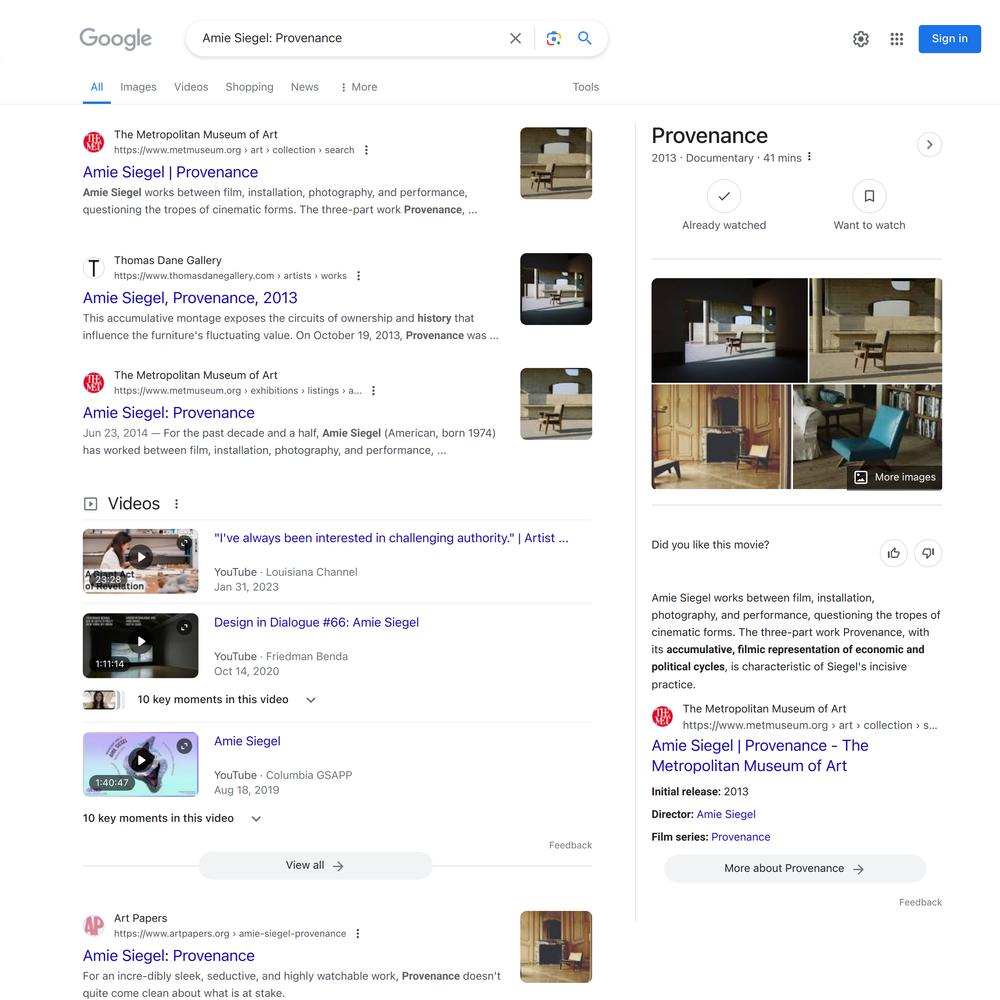Click the blue magnifier search icon
This screenshot has height=1000, width=1000.
(x=584, y=38)
